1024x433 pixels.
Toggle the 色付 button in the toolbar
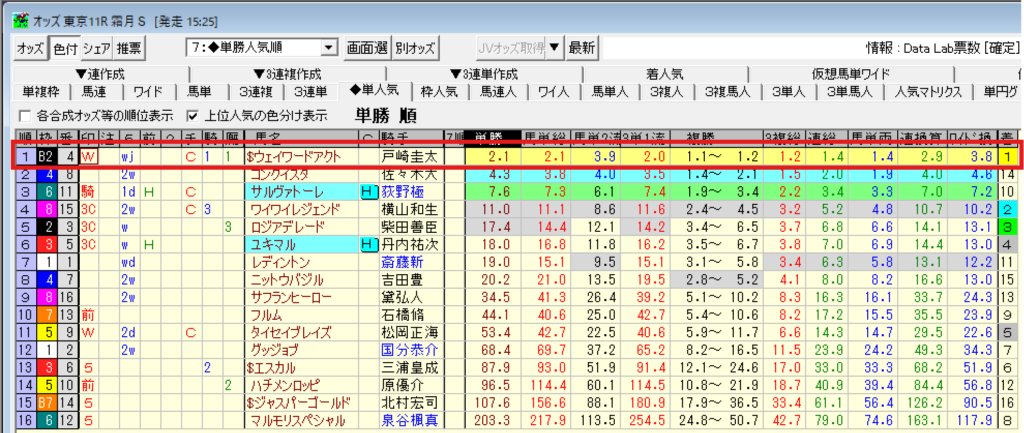coord(64,47)
